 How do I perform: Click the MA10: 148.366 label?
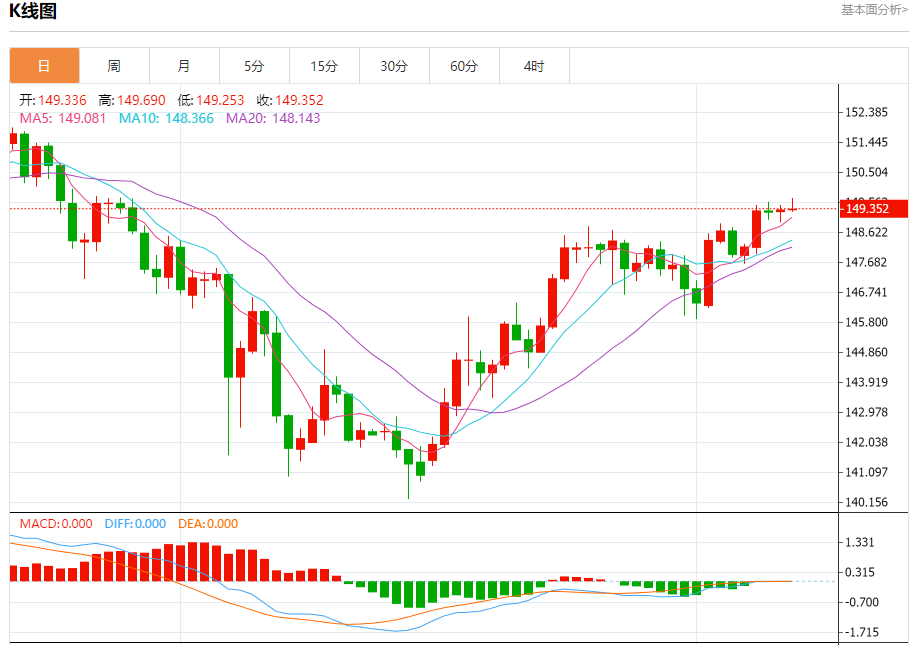(x=167, y=118)
